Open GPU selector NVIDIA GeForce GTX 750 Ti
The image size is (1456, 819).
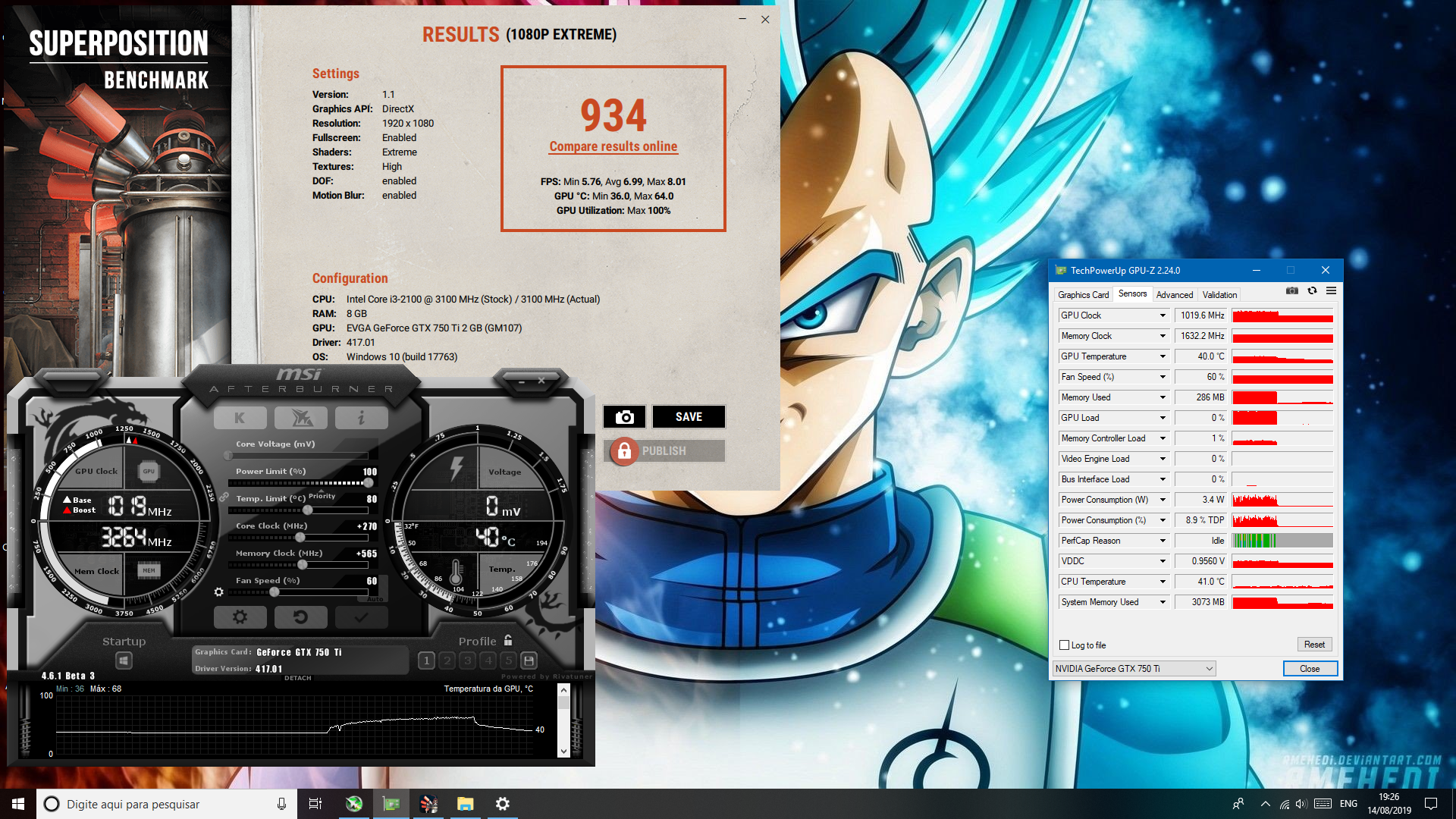1134,669
